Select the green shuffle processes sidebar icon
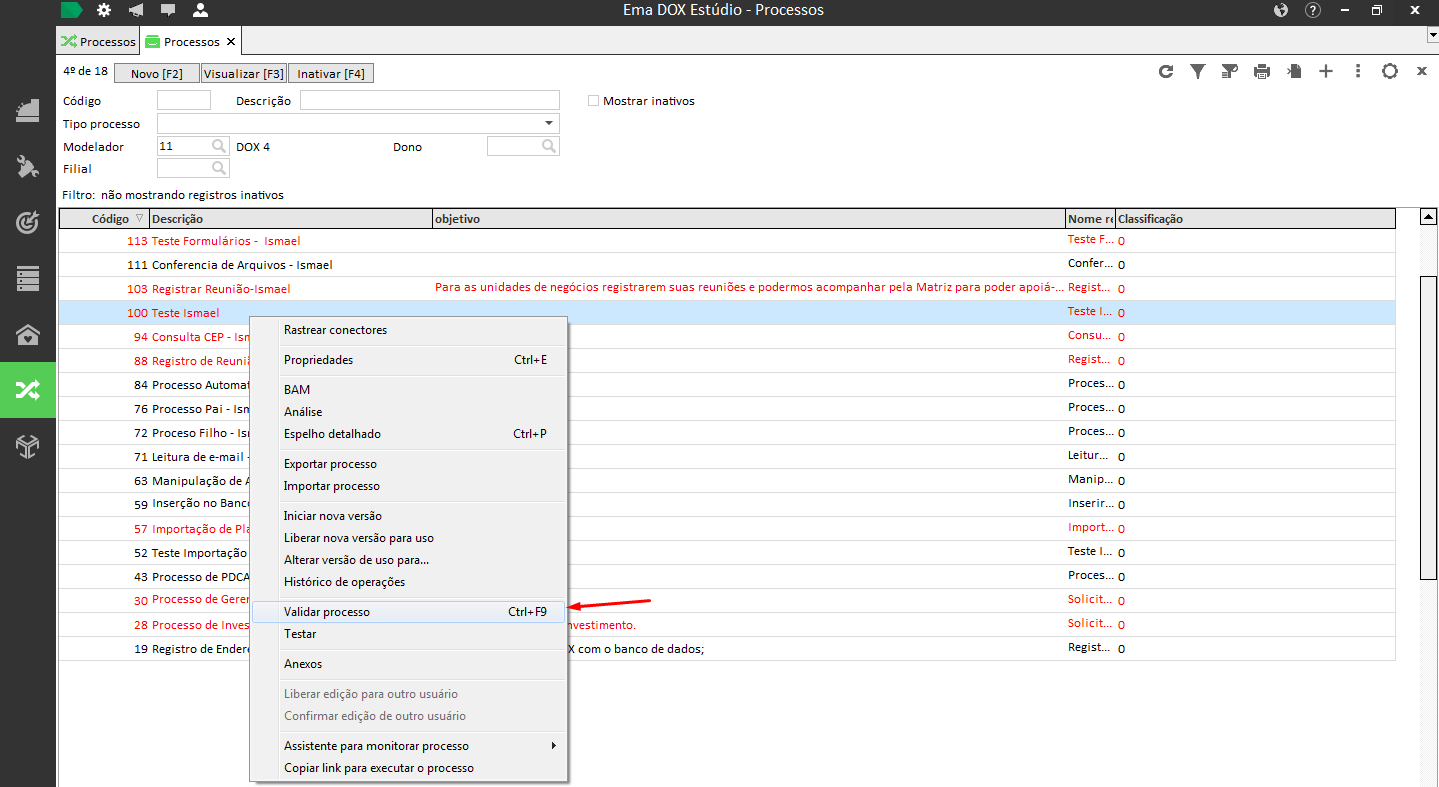 (x=28, y=391)
